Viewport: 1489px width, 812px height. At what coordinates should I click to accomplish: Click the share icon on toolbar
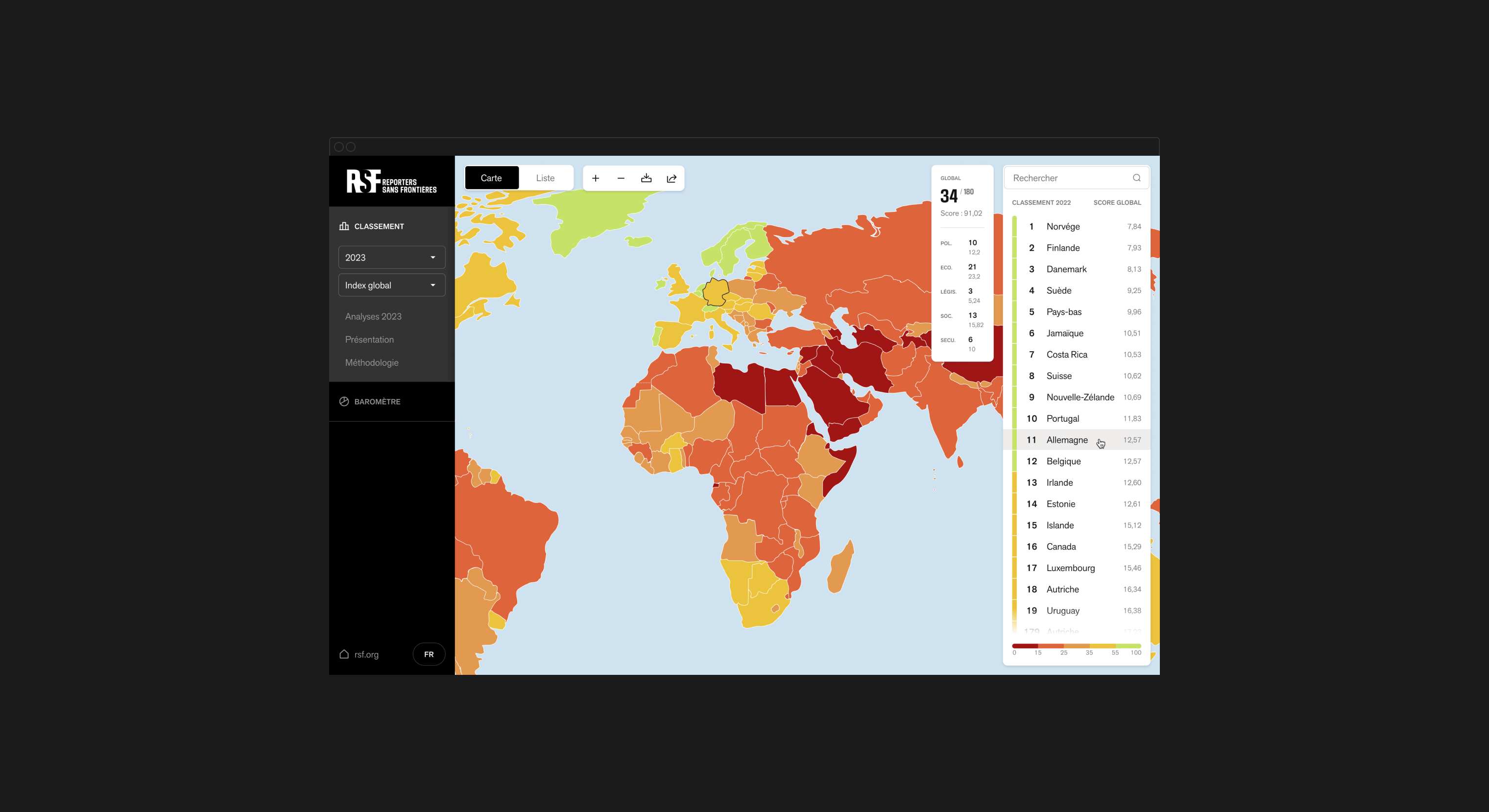tap(672, 178)
